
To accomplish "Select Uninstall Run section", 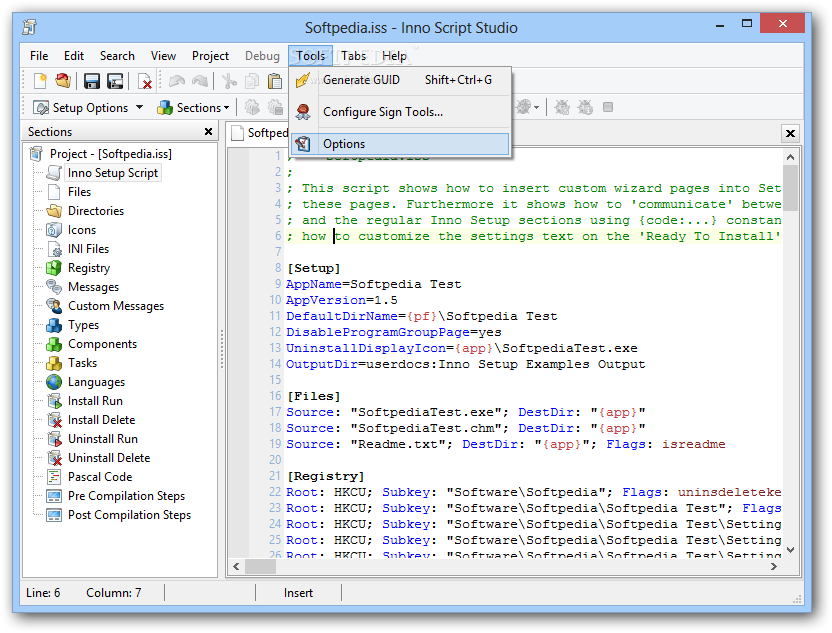I will [x=102, y=439].
